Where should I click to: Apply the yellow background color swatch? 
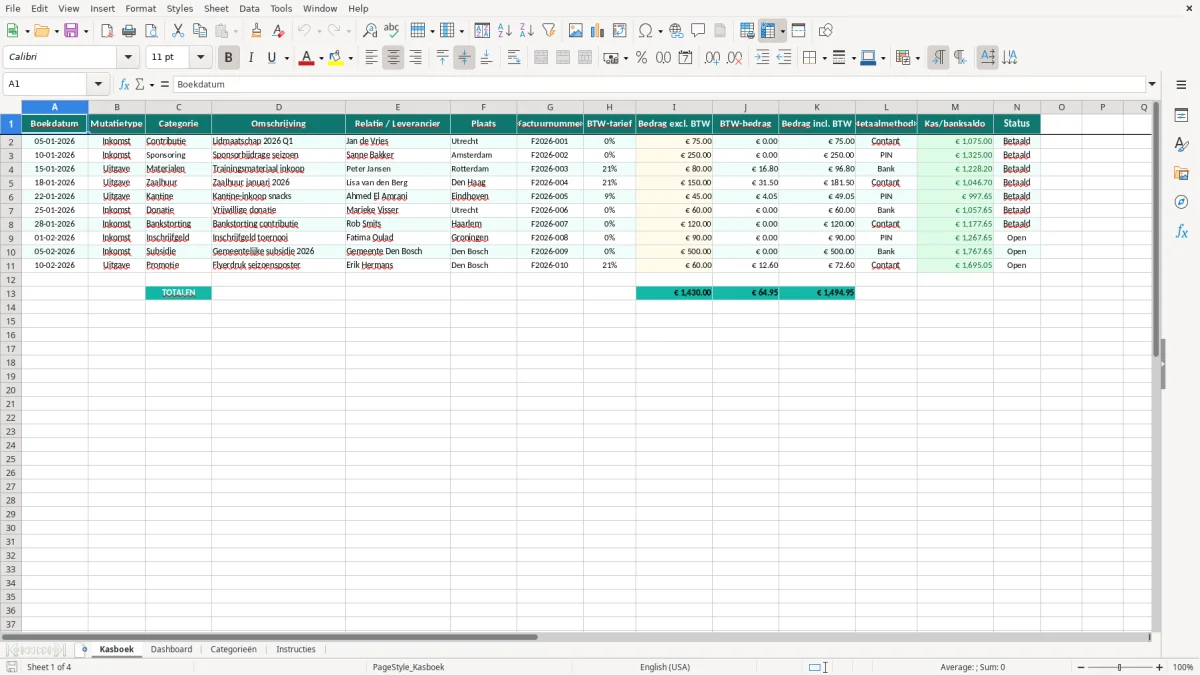pos(335,58)
